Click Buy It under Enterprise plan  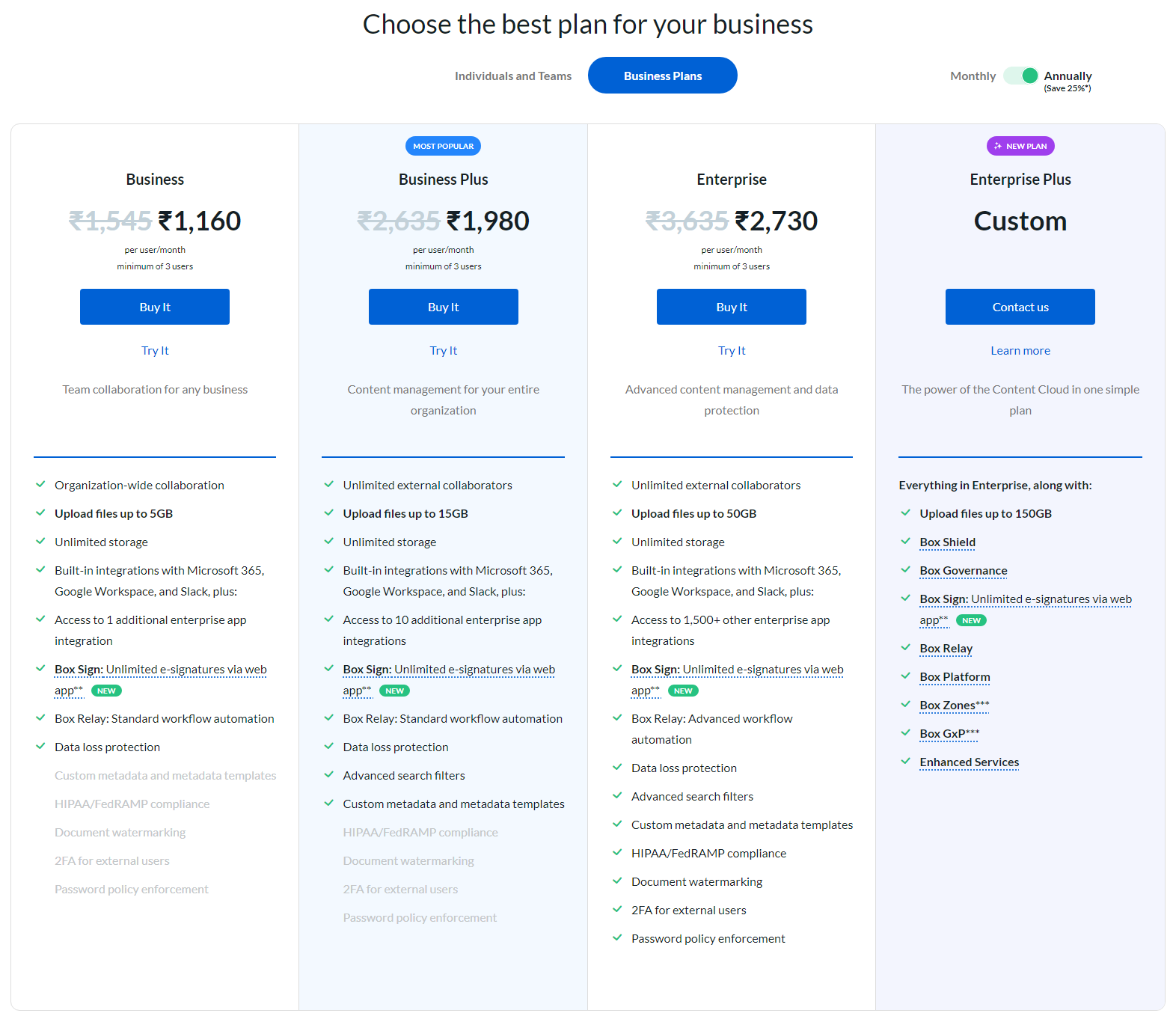732,307
